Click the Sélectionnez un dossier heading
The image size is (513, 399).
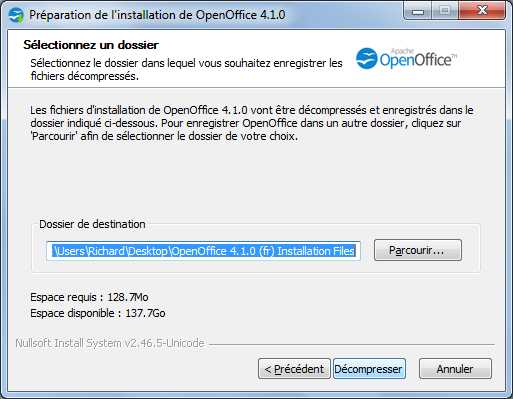click(91, 45)
